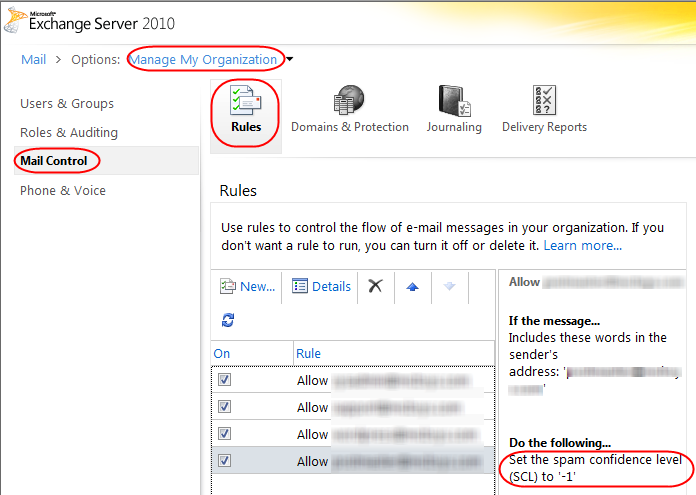Open rule Details
The height and width of the screenshot is (495, 696).
(x=321, y=286)
